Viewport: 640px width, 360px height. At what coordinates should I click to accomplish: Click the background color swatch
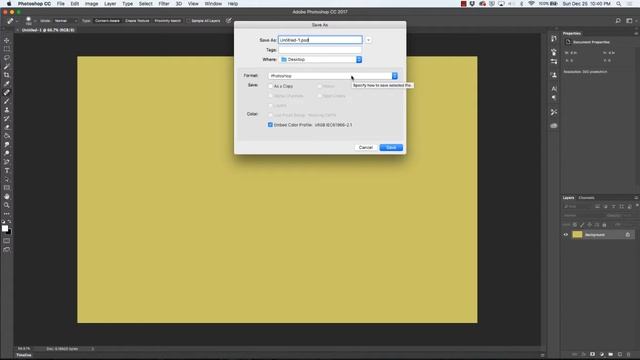9,232
